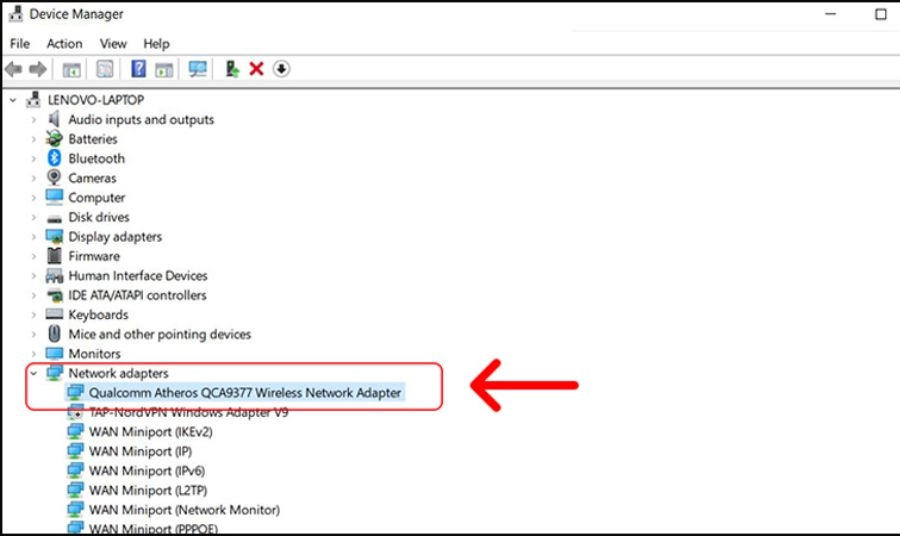Open Properties toolbar icon

point(104,69)
